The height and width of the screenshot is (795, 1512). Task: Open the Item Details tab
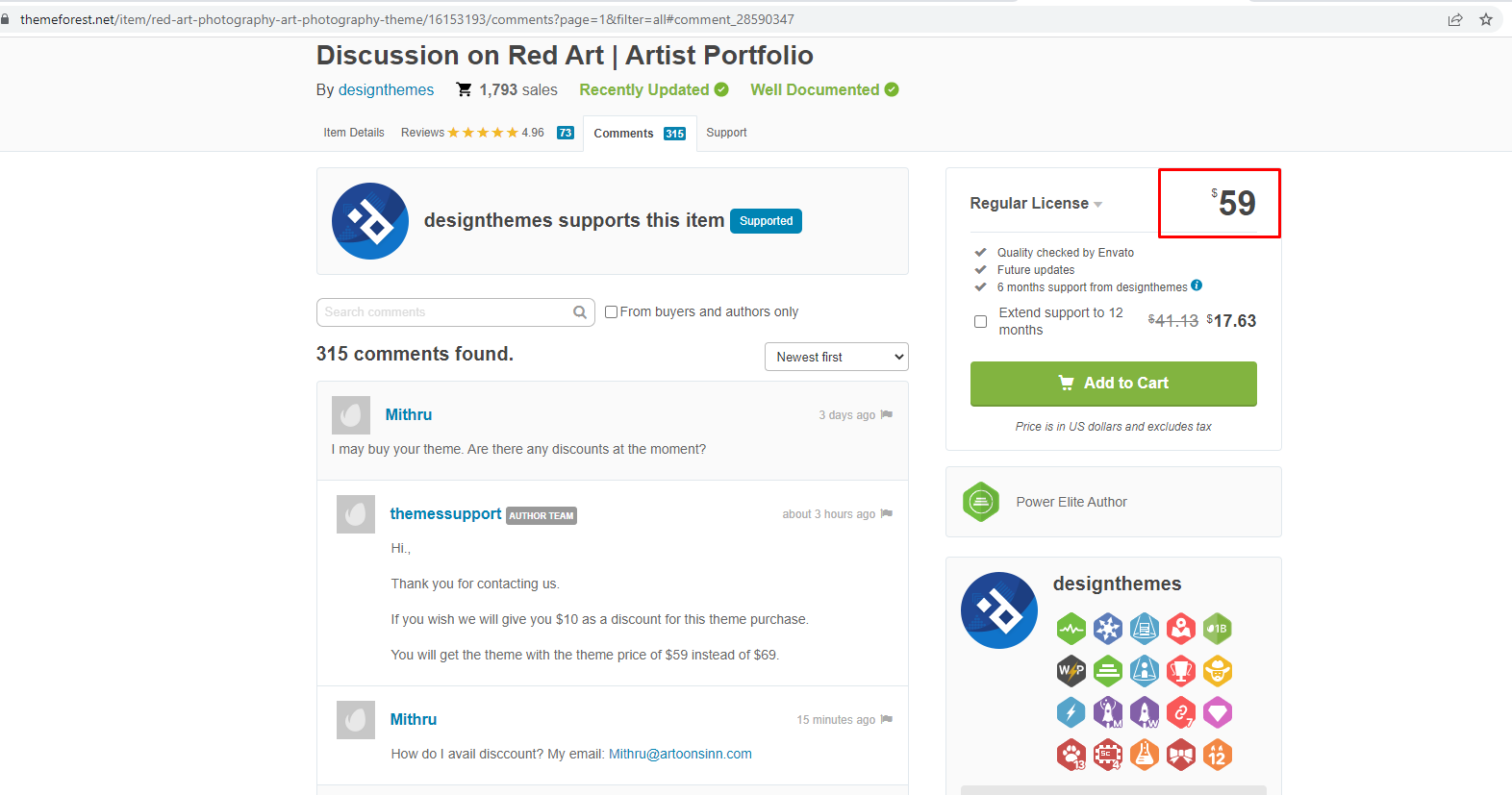click(x=354, y=133)
